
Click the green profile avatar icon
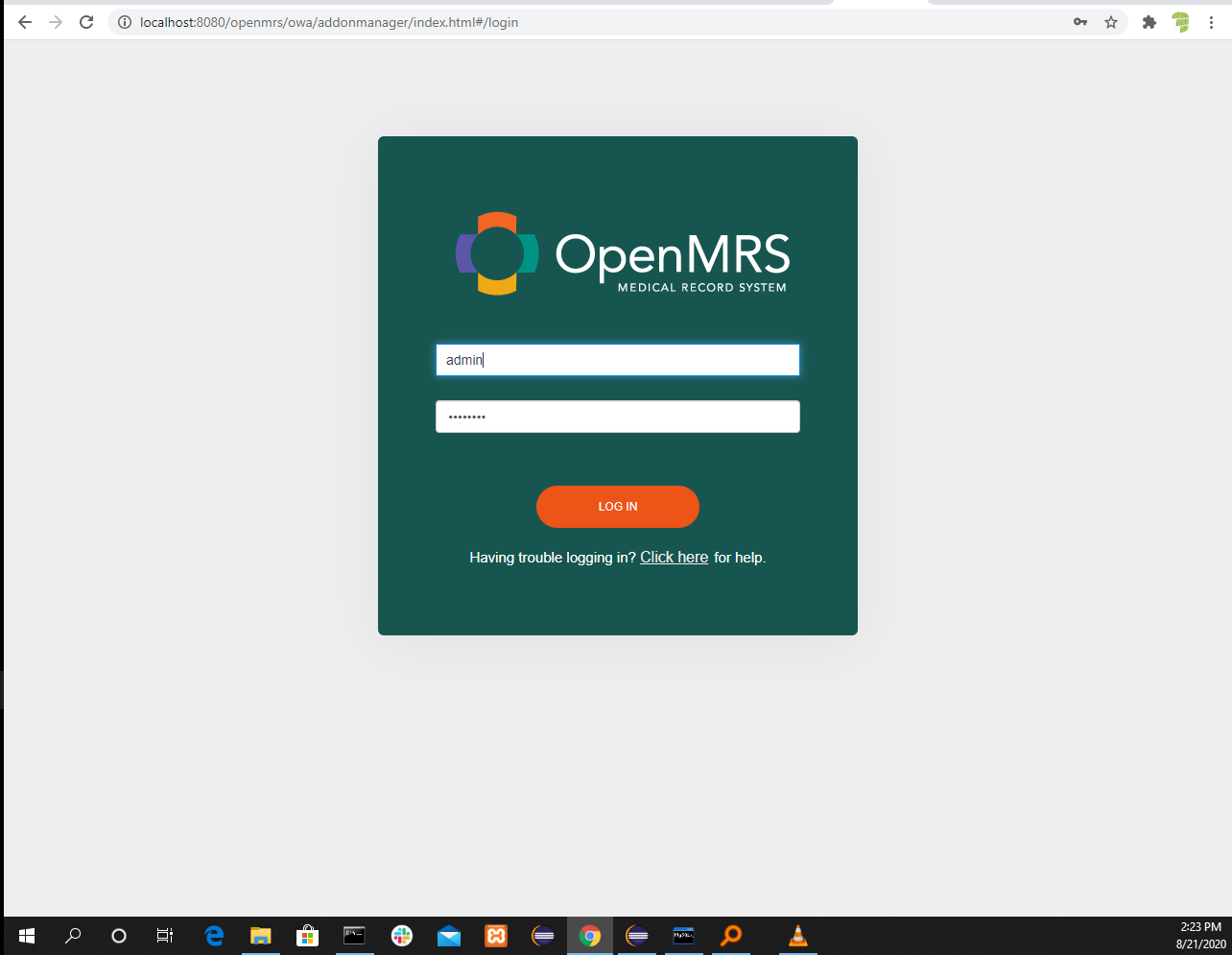pyautogui.click(x=1180, y=22)
